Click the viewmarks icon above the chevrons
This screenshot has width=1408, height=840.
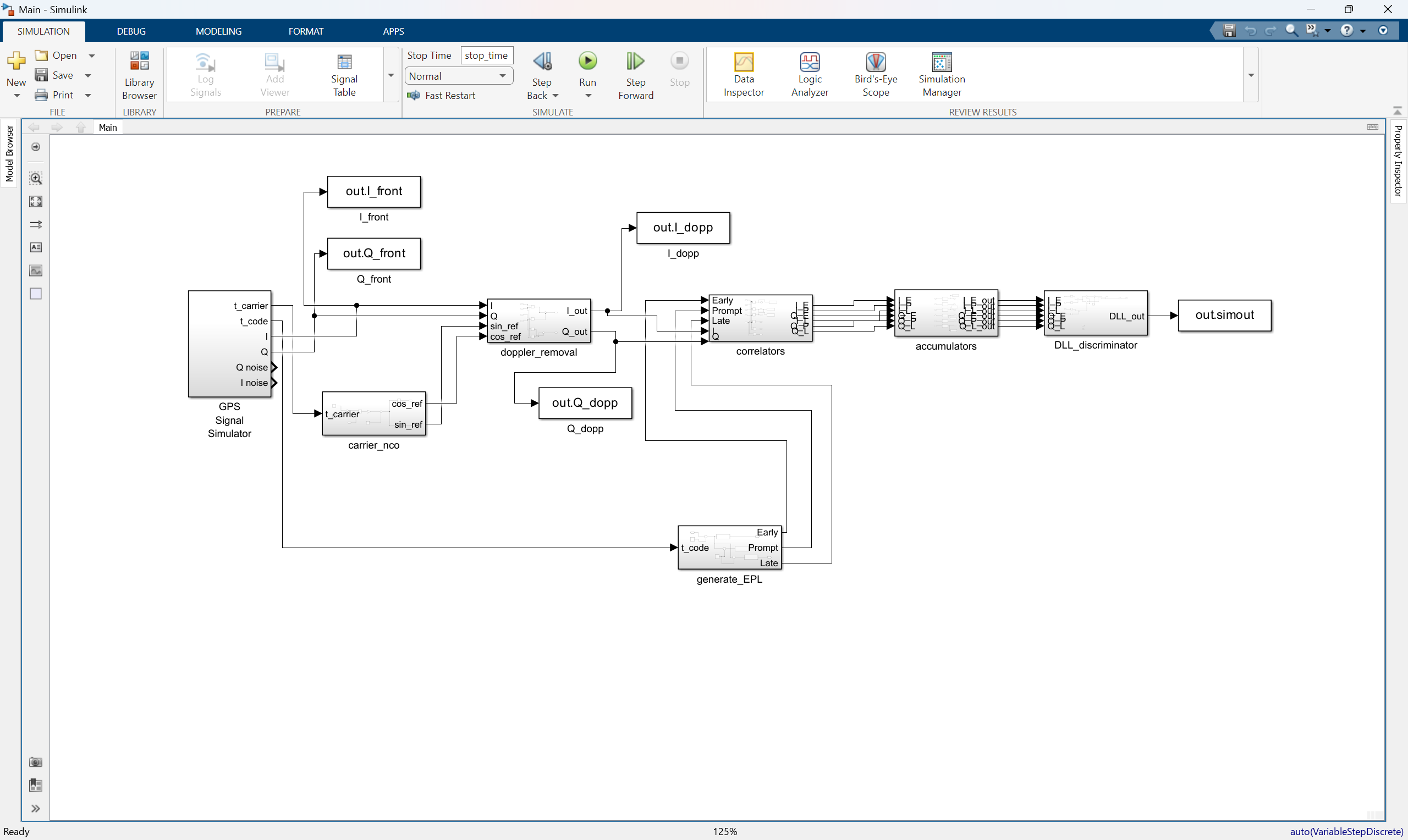coord(36,785)
